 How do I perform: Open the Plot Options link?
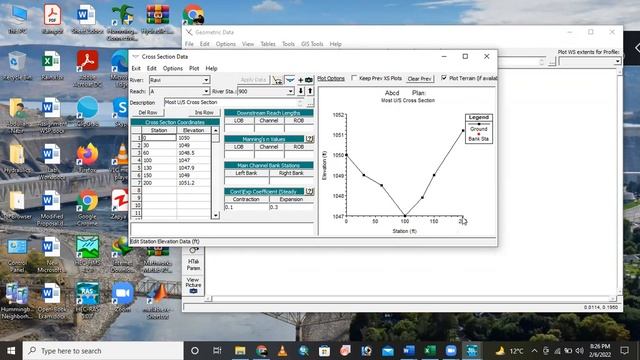click(331, 78)
